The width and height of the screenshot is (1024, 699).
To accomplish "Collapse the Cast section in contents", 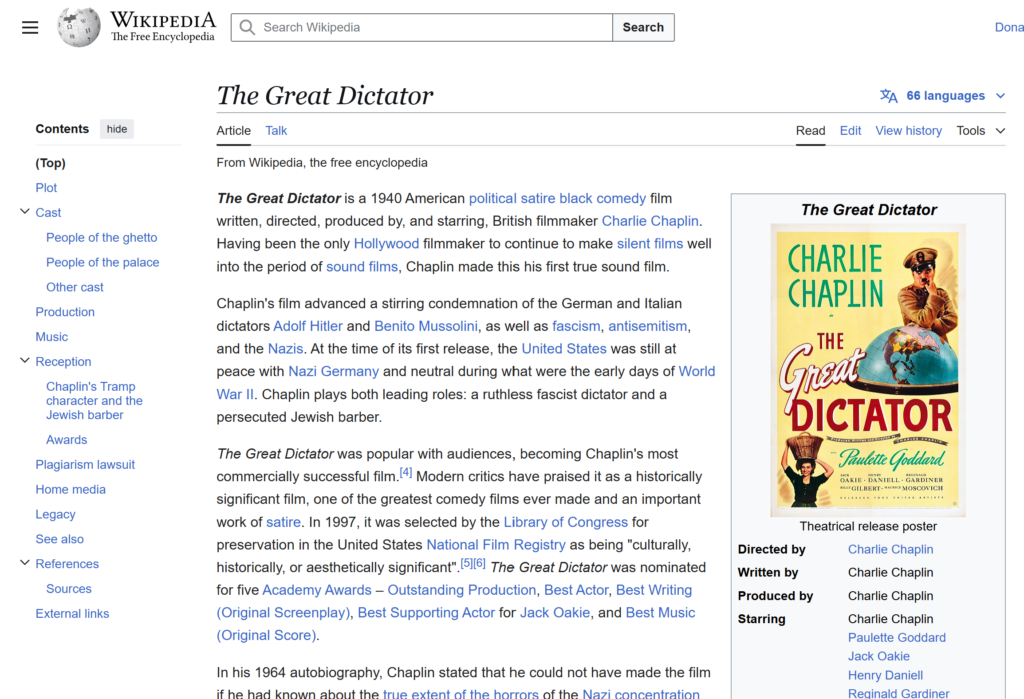I will pyautogui.click(x=25, y=212).
